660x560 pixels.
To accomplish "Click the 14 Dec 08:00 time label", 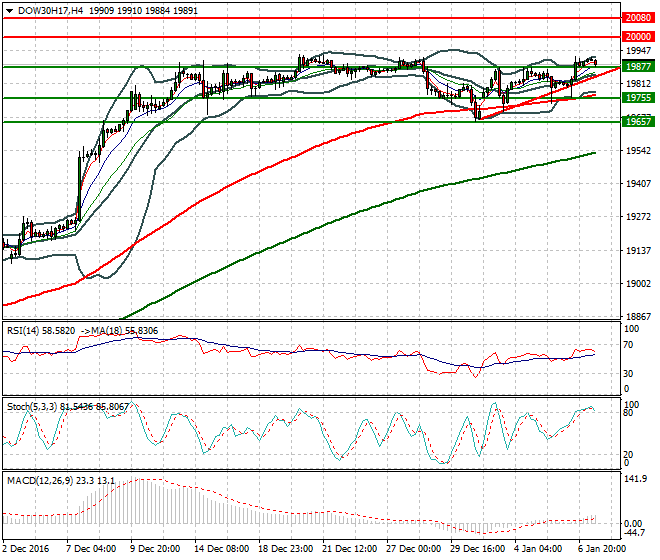I will (221, 549).
